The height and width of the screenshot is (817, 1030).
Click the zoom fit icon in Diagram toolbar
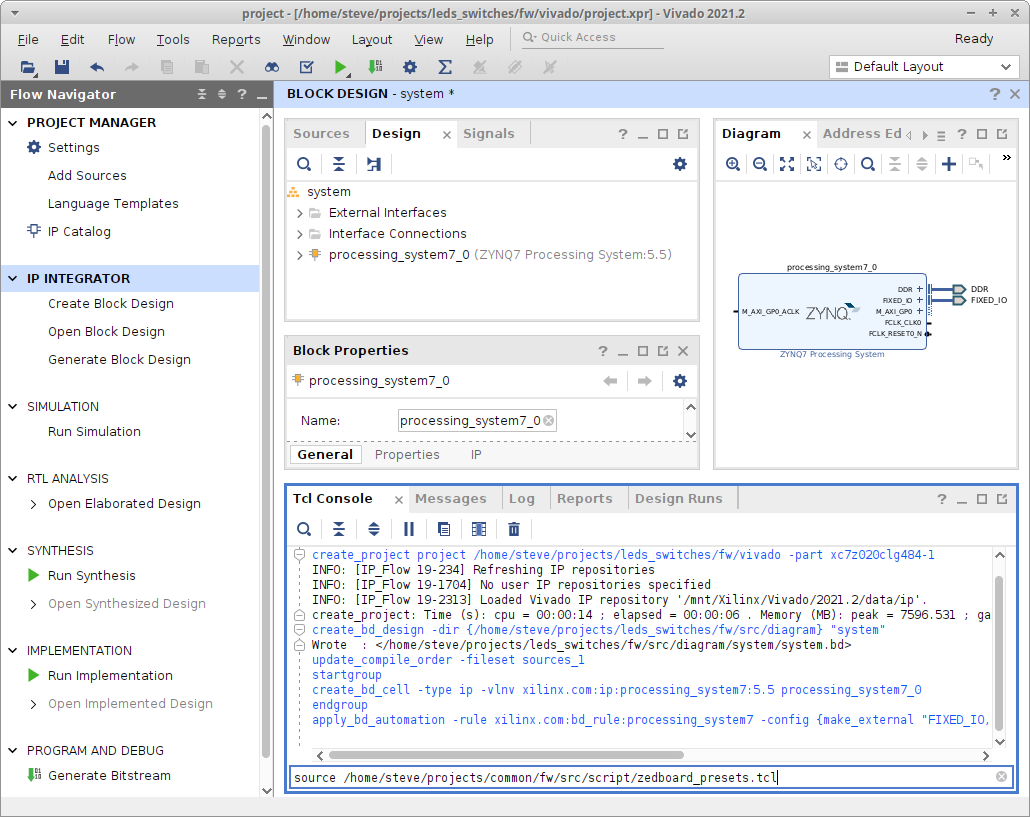pos(787,164)
